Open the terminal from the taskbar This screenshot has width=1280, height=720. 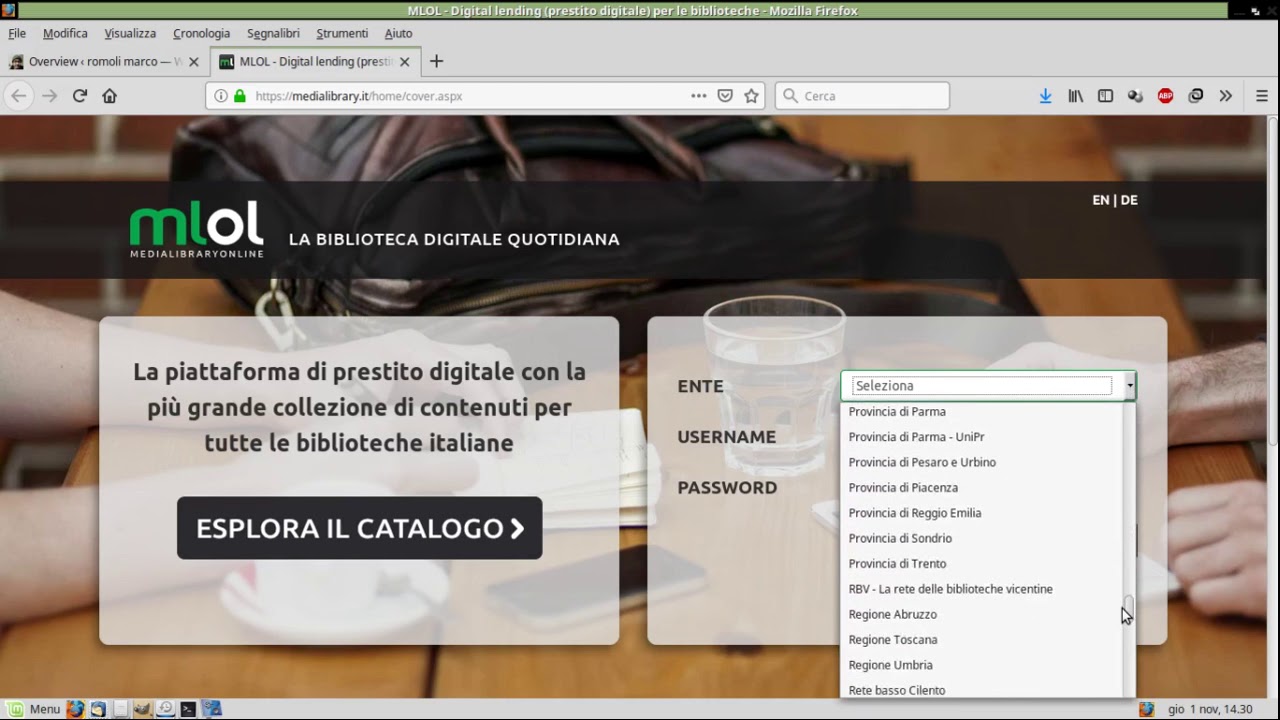click(187, 709)
